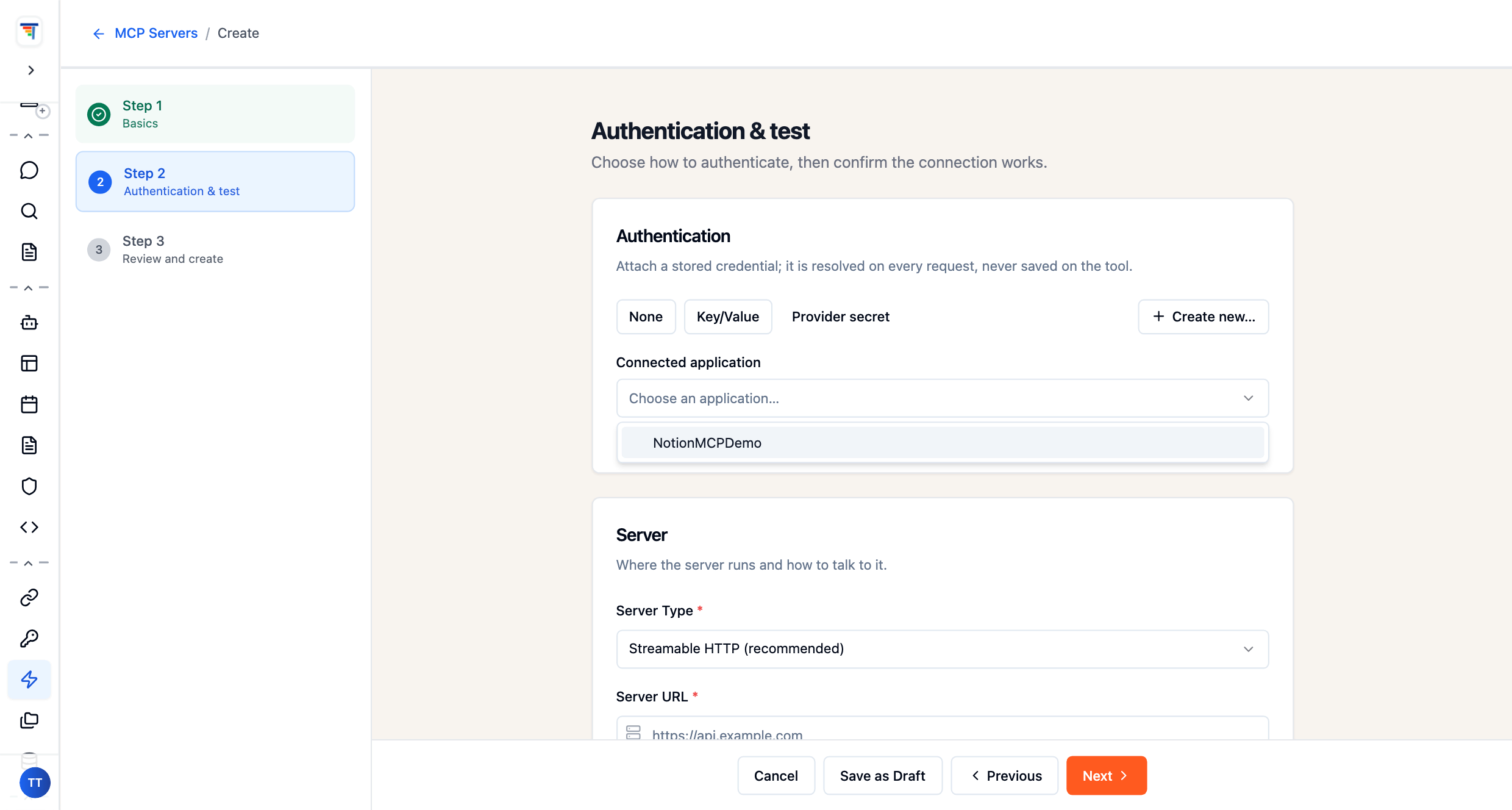1512x810 pixels.
Task: Open the shield icon in sidebar
Action: tap(29, 486)
